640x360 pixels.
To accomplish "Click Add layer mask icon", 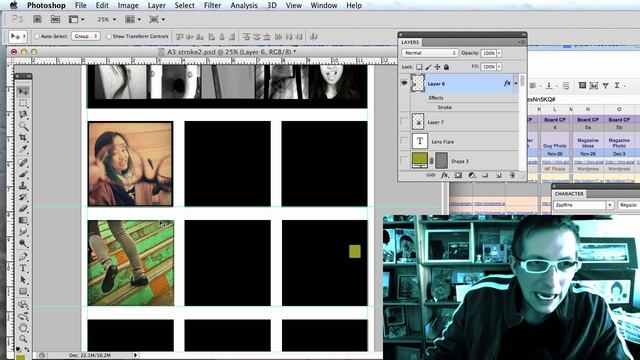I will click(x=458, y=175).
